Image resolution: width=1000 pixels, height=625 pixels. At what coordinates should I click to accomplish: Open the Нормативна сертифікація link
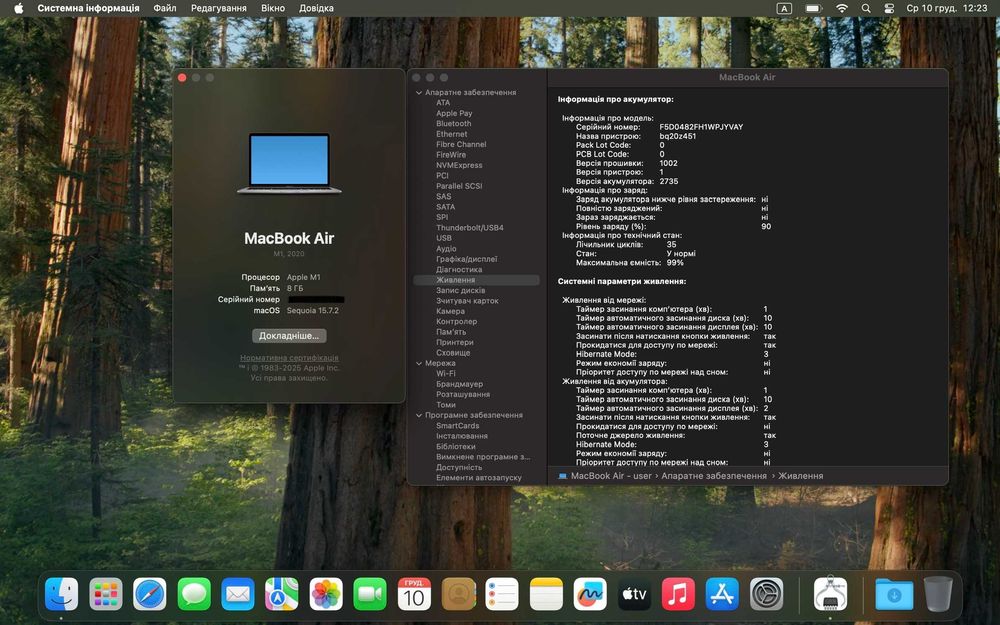click(x=289, y=358)
